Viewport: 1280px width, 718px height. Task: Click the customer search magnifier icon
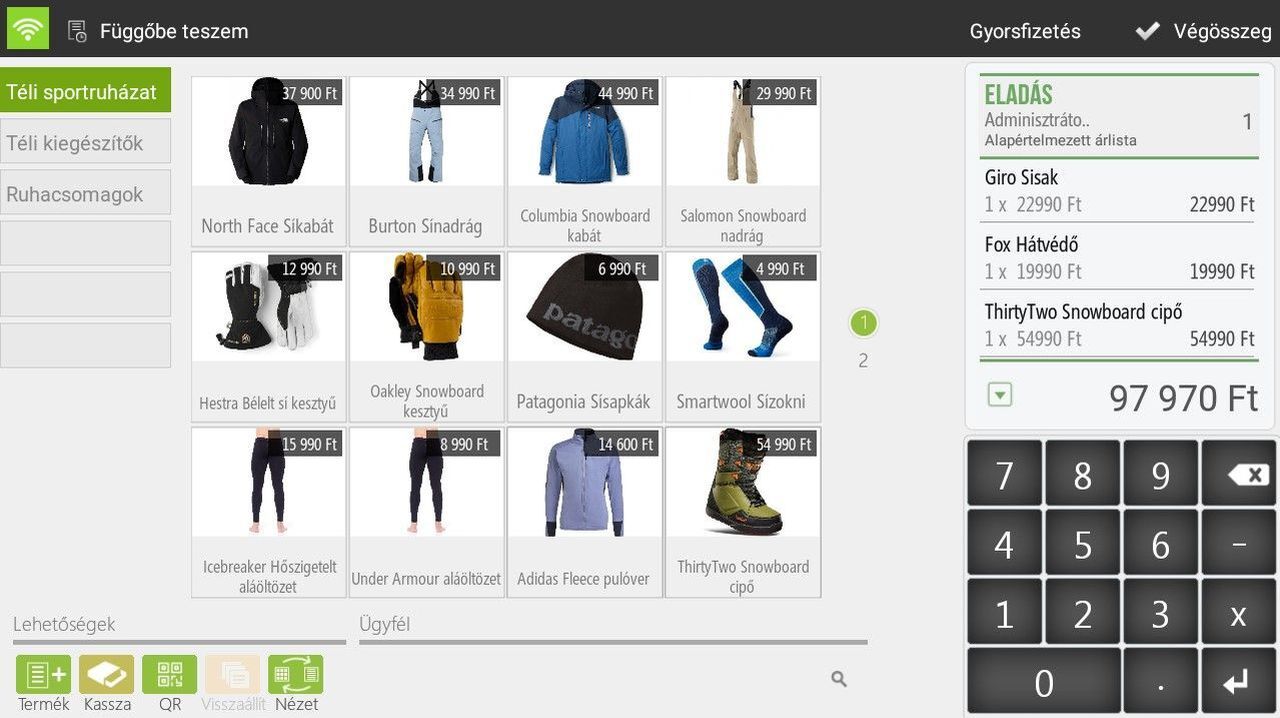[x=839, y=680]
